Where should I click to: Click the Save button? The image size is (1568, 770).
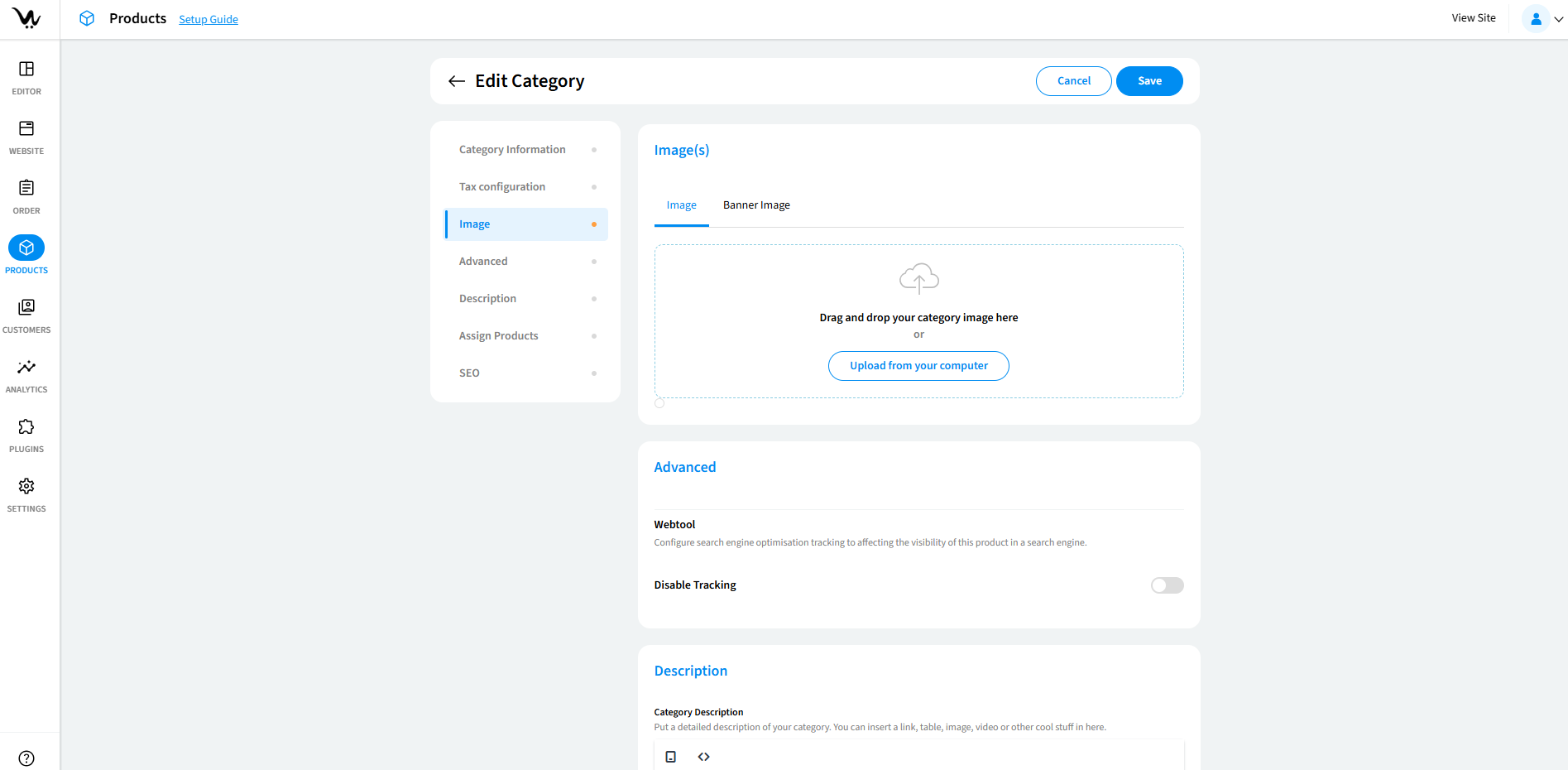[1148, 81]
